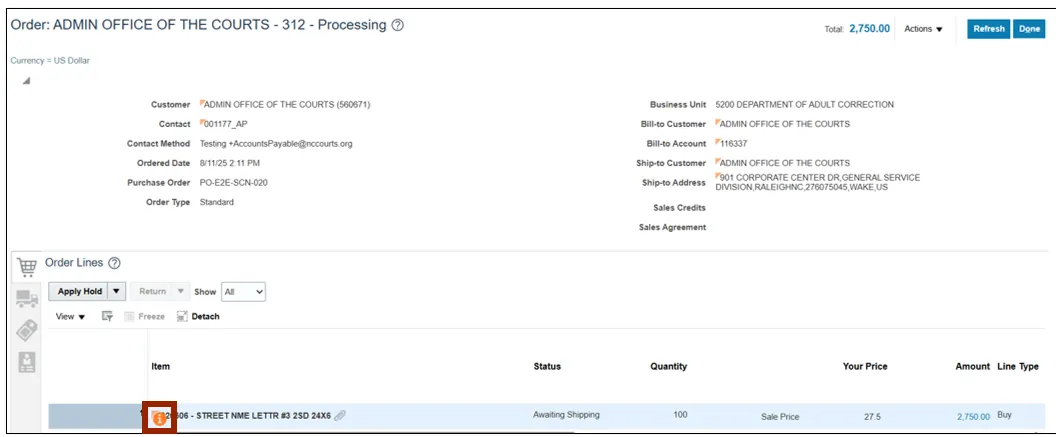Click 5200 DEPARTMENT OF ADULT CORRECTION
The height and width of the screenshot is (437, 1056).
[805, 105]
